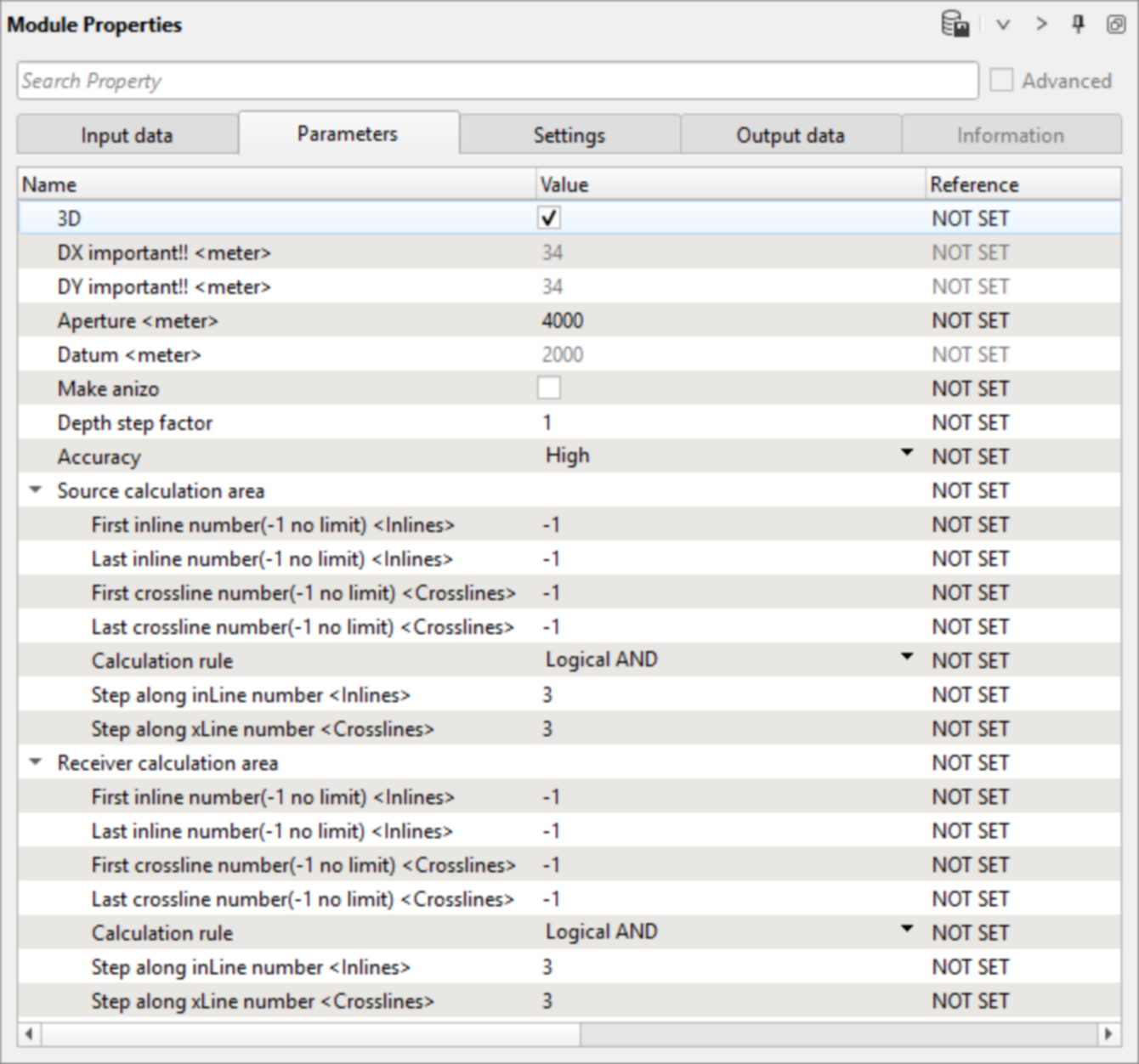Viewport: 1139px width, 1064px height.
Task: Click the right arrow of horizontal scrollbar
Action: [1108, 1034]
